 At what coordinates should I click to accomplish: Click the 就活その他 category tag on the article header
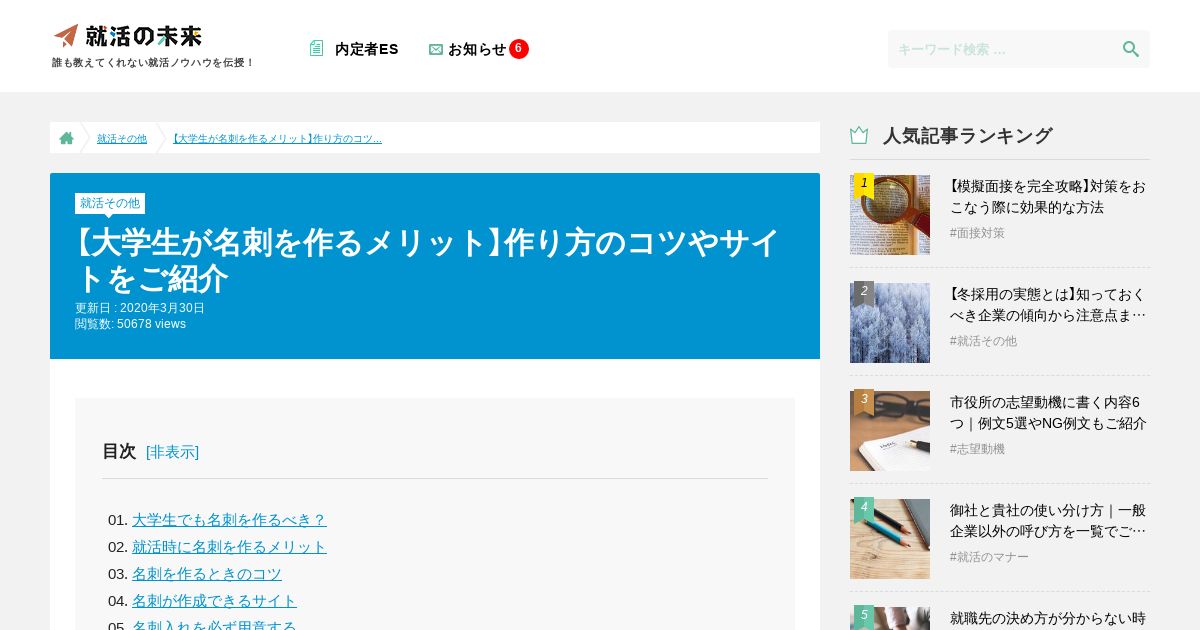pos(110,203)
